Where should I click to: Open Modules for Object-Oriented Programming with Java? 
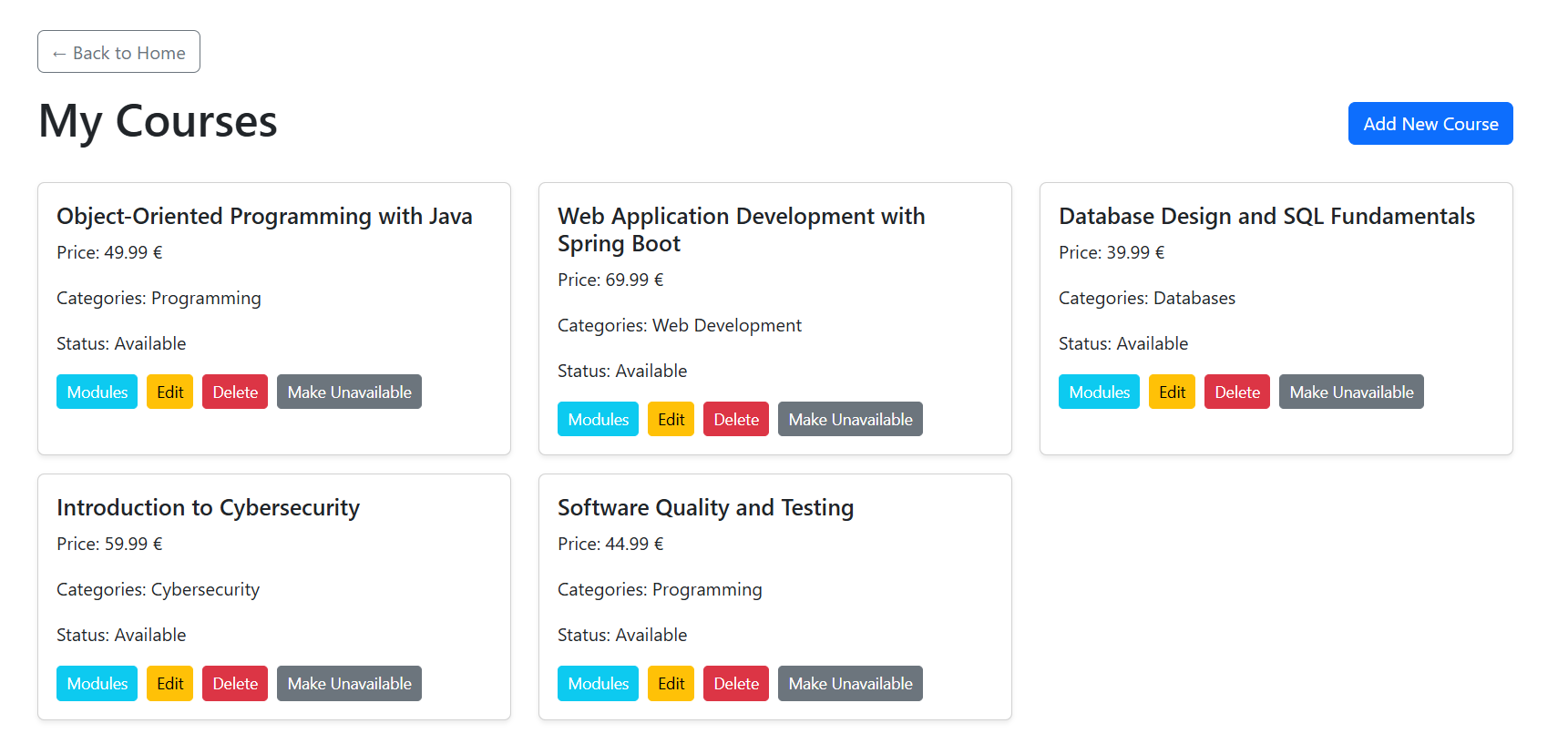97,392
